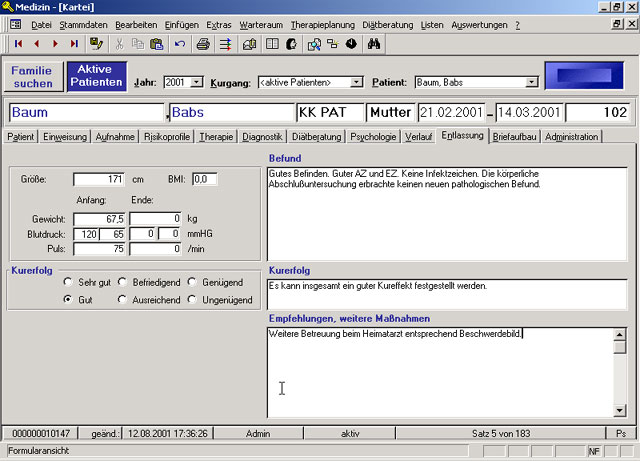
Task: Open the ? help menu
Action: (x=518, y=25)
